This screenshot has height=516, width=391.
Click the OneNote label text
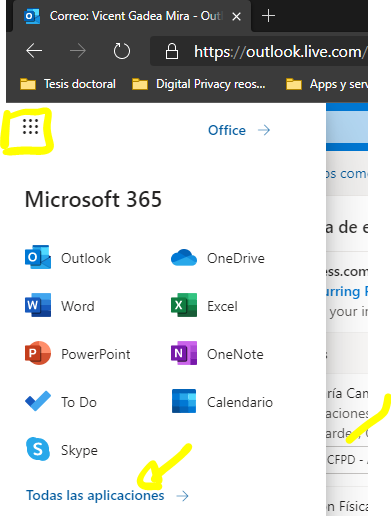[235, 354]
